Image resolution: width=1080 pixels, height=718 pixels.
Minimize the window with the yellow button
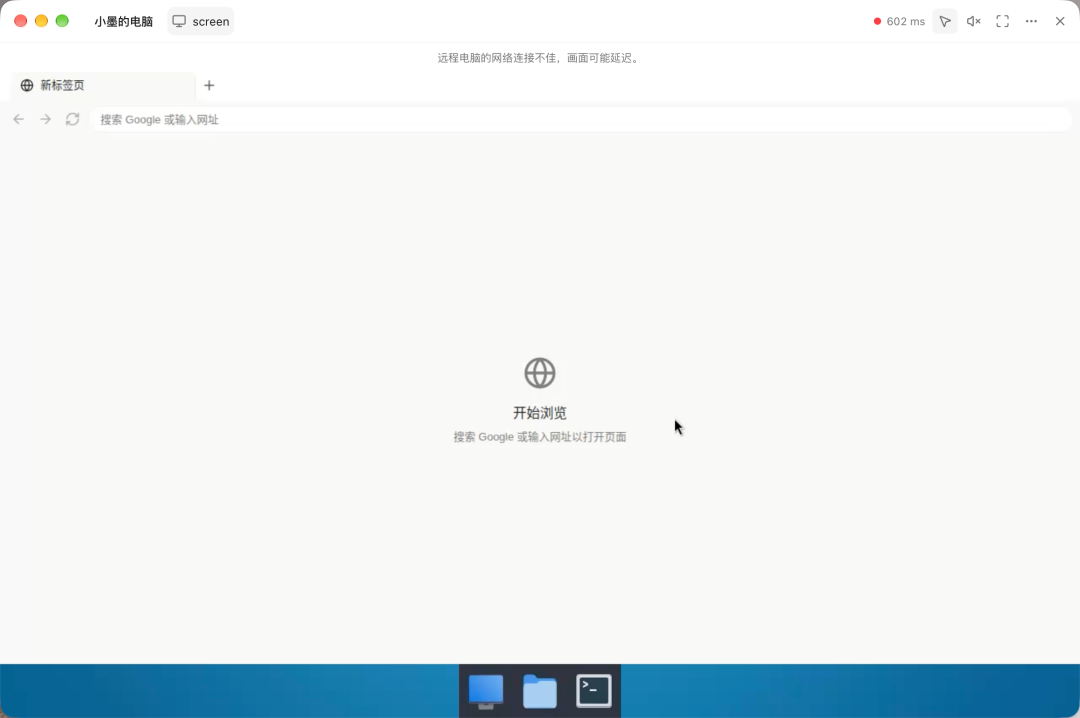tap(41, 21)
